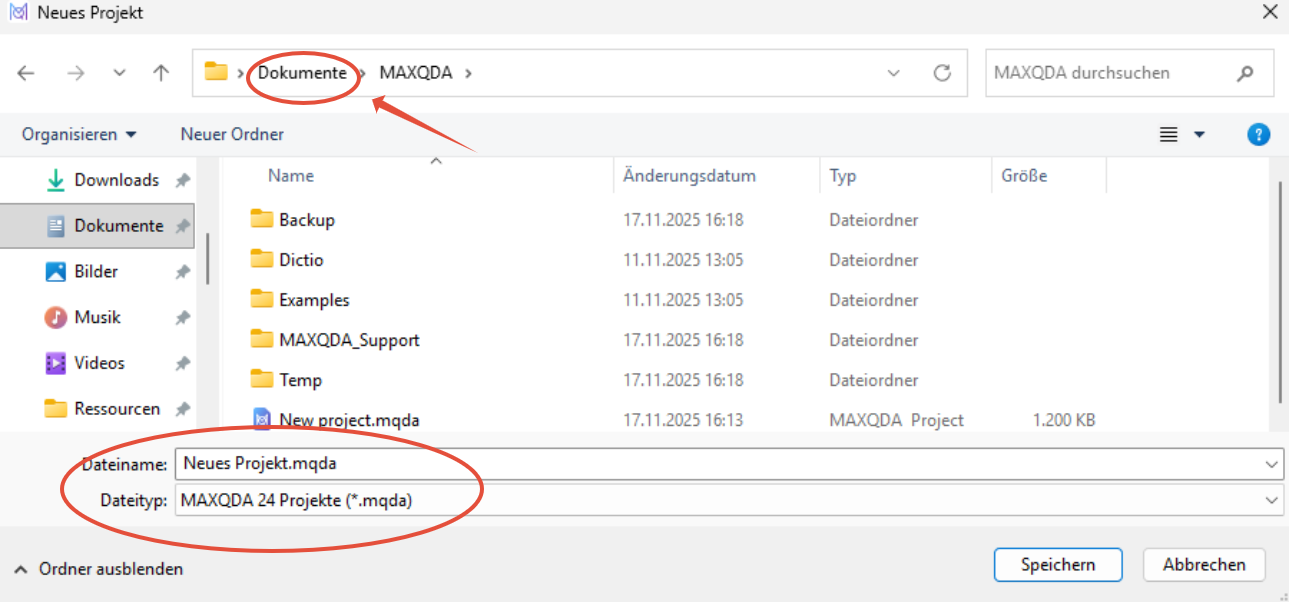Select Dokumente in the breadcrumb path
This screenshot has width=1289, height=602.
[x=303, y=73]
